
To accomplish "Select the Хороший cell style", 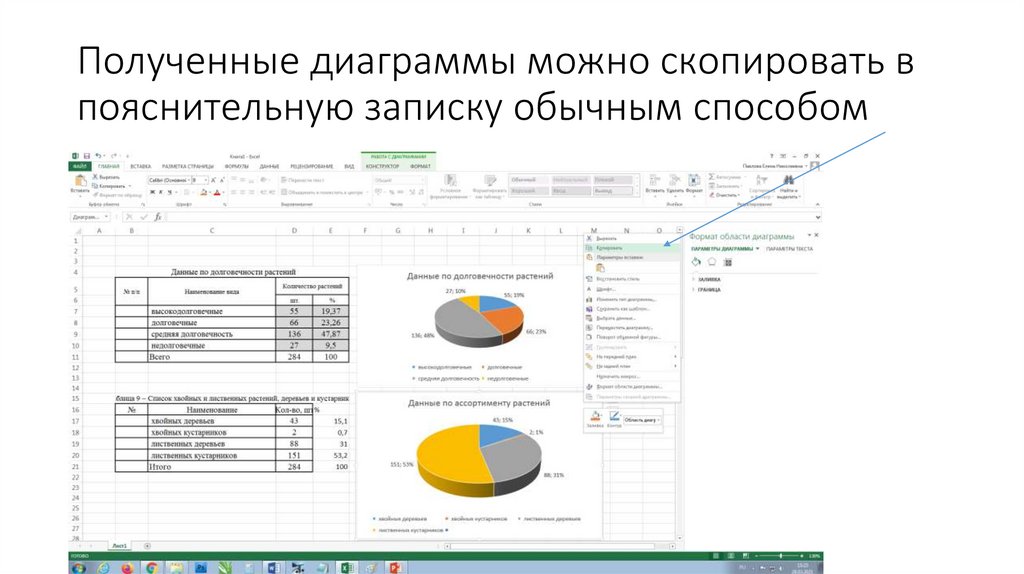I will [x=529, y=191].
